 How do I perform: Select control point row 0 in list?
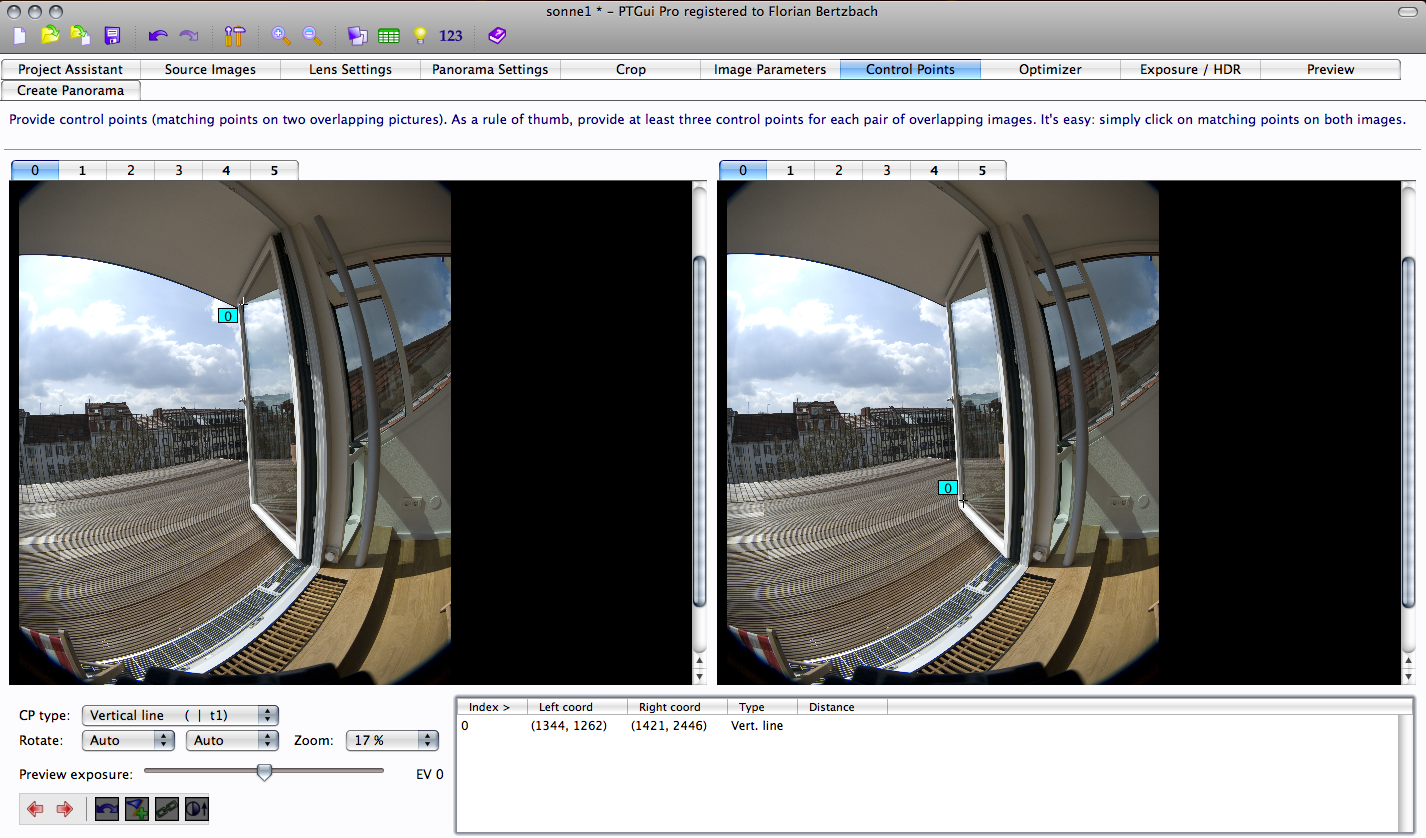620,726
